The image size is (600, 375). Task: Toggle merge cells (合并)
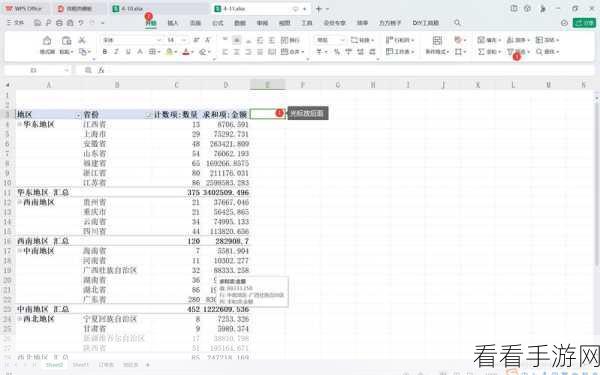tap(292, 52)
